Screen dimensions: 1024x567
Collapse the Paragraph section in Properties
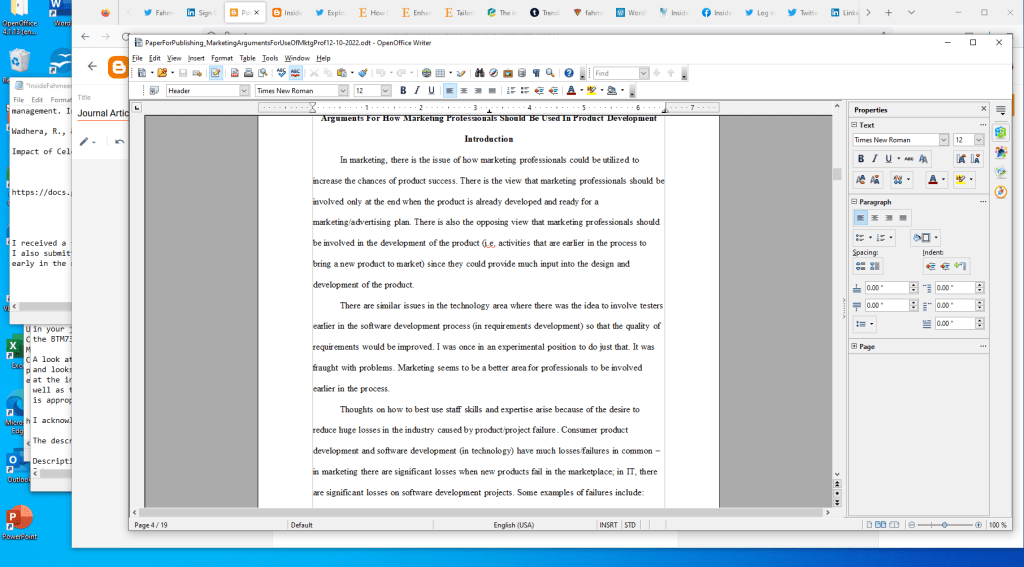click(854, 202)
